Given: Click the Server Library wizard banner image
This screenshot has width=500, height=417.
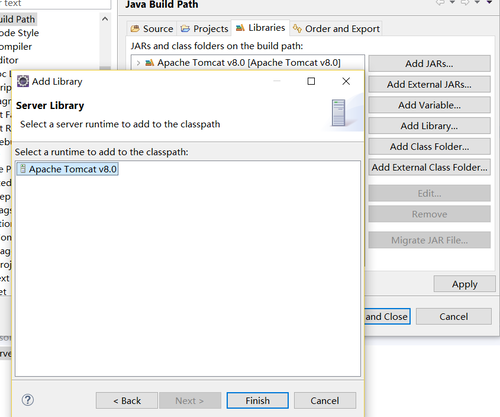Looking at the screenshot, I should [343, 112].
